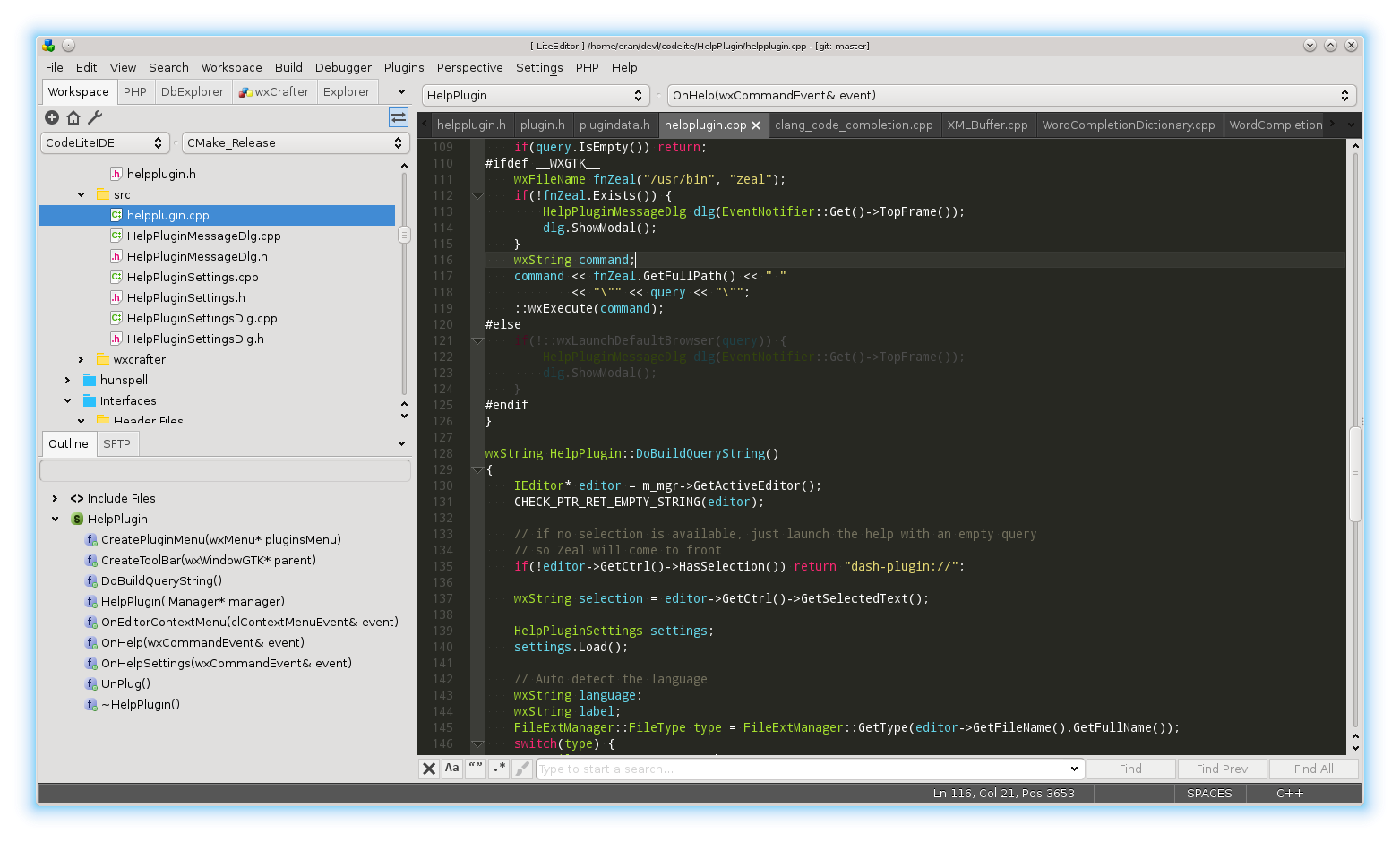Click function icon beside UnPlug()
1400x842 pixels.
coord(90,683)
